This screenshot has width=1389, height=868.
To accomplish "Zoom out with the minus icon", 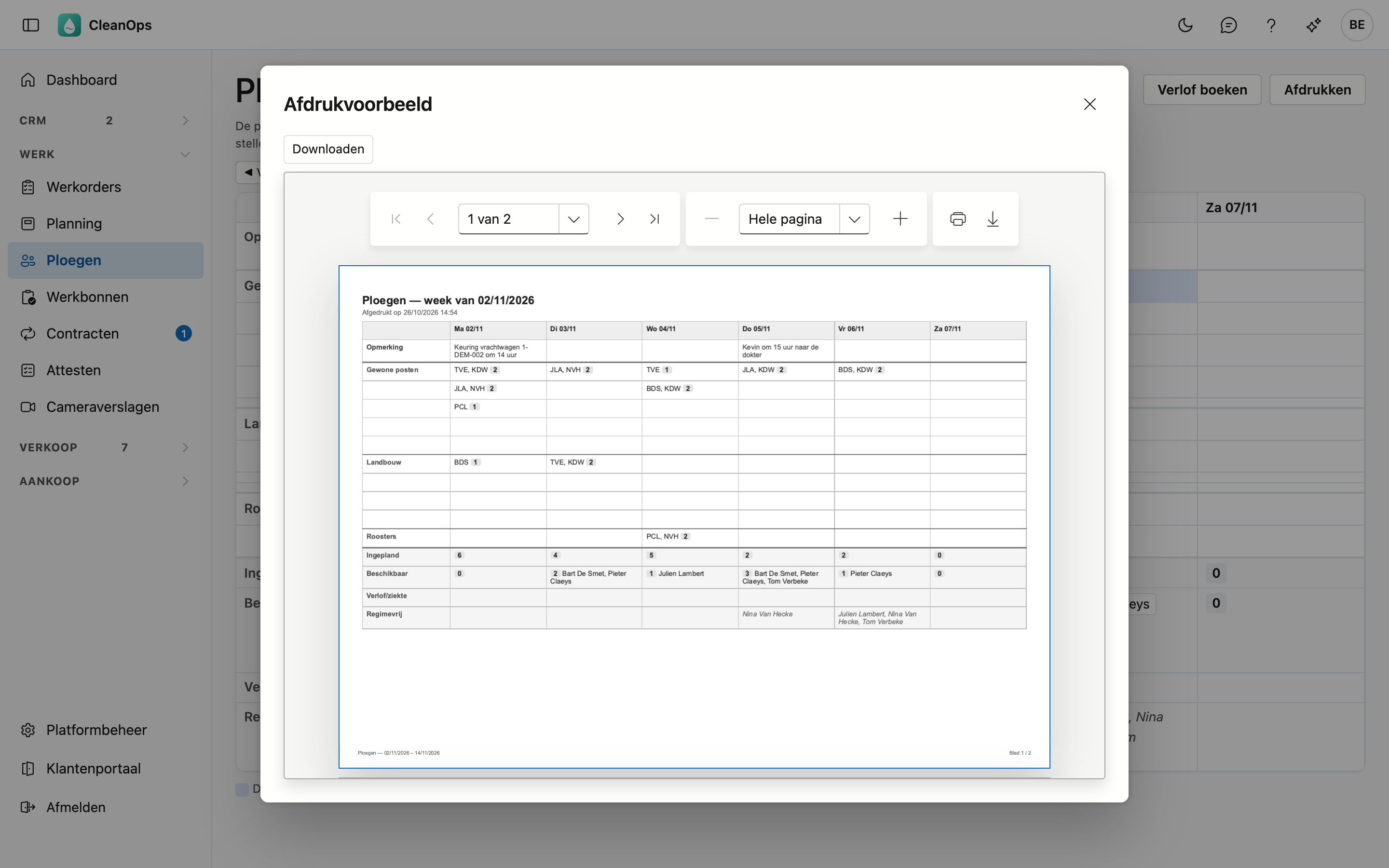I will [712, 219].
